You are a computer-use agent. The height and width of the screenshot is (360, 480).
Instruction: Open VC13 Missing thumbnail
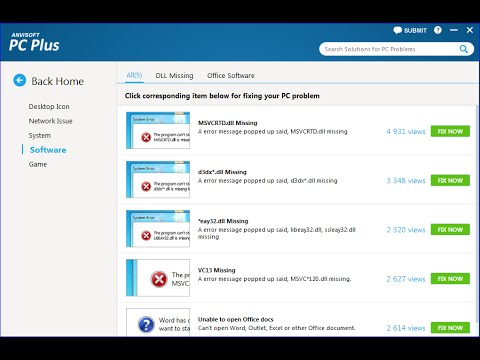tap(158, 278)
